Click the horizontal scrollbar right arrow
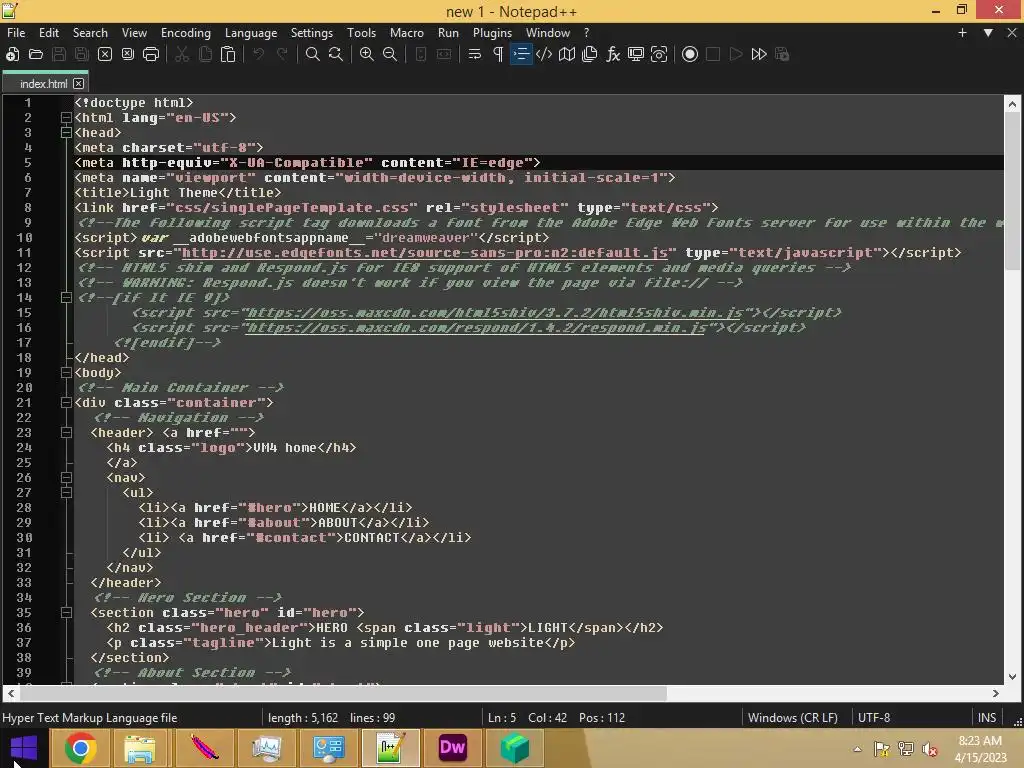1024x768 pixels. pyautogui.click(x=996, y=694)
